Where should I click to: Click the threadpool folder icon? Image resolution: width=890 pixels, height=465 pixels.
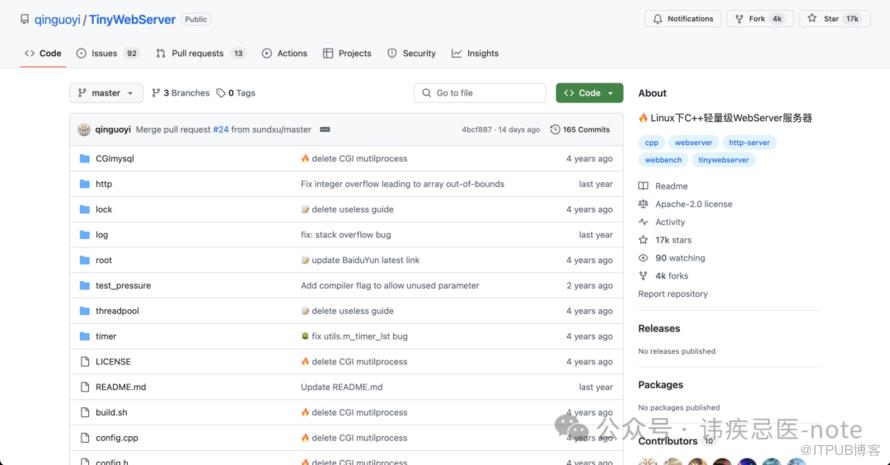pos(85,311)
